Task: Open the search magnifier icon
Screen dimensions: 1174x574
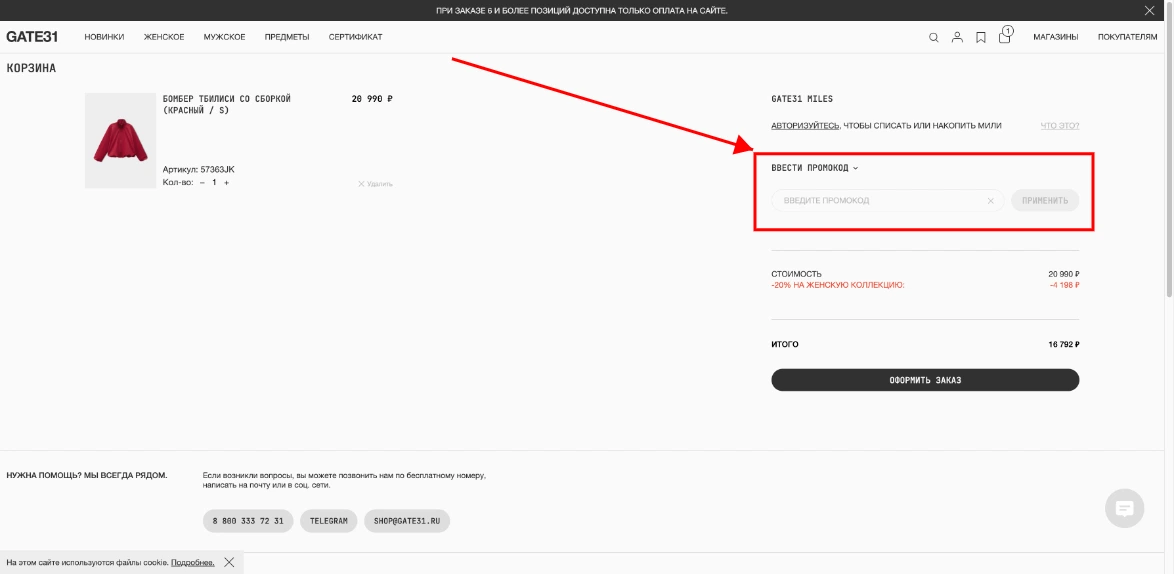Action: (x=934, y=37)
